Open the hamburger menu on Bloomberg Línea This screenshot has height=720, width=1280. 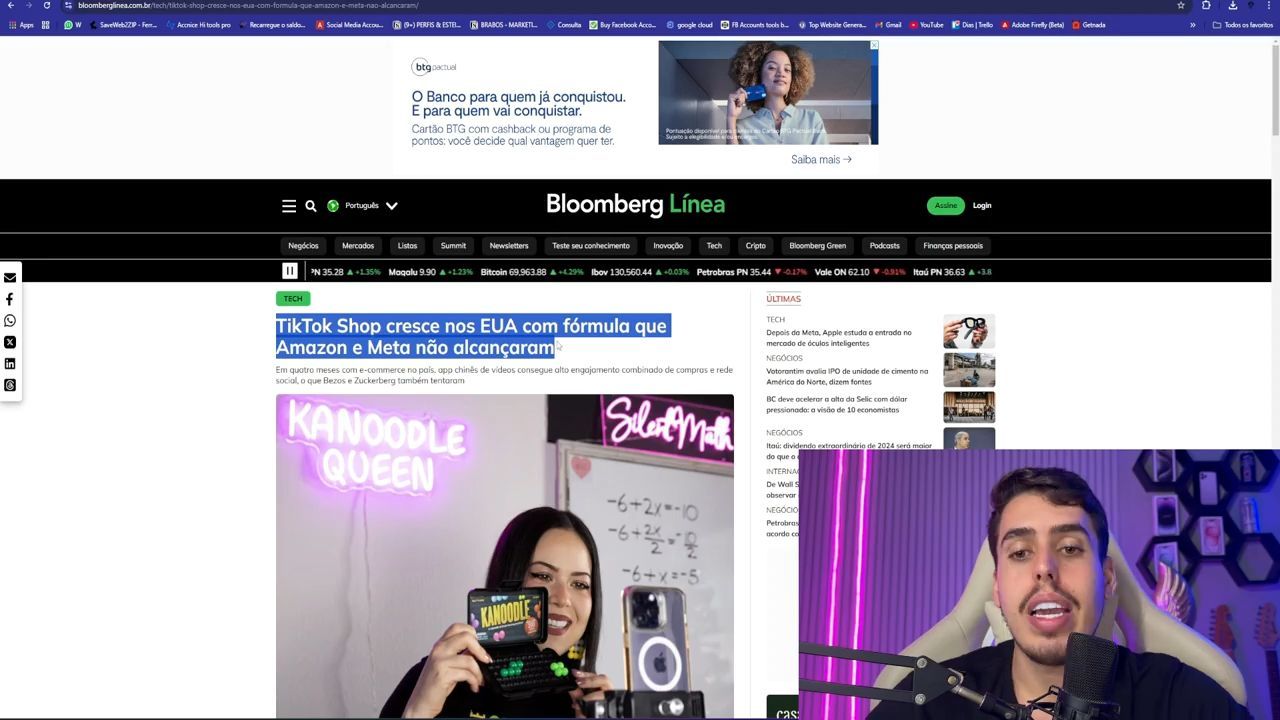289,206
